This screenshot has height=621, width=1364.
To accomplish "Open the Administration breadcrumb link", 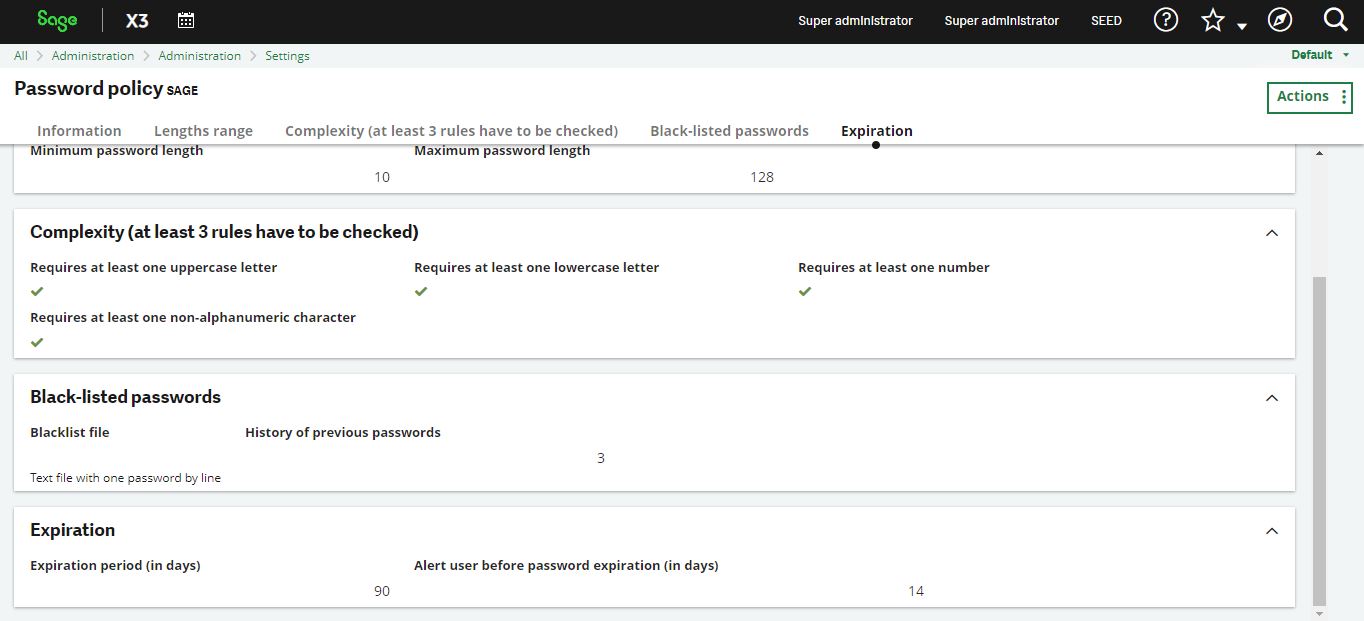I will pyautogui.click(x=93, y=55).
